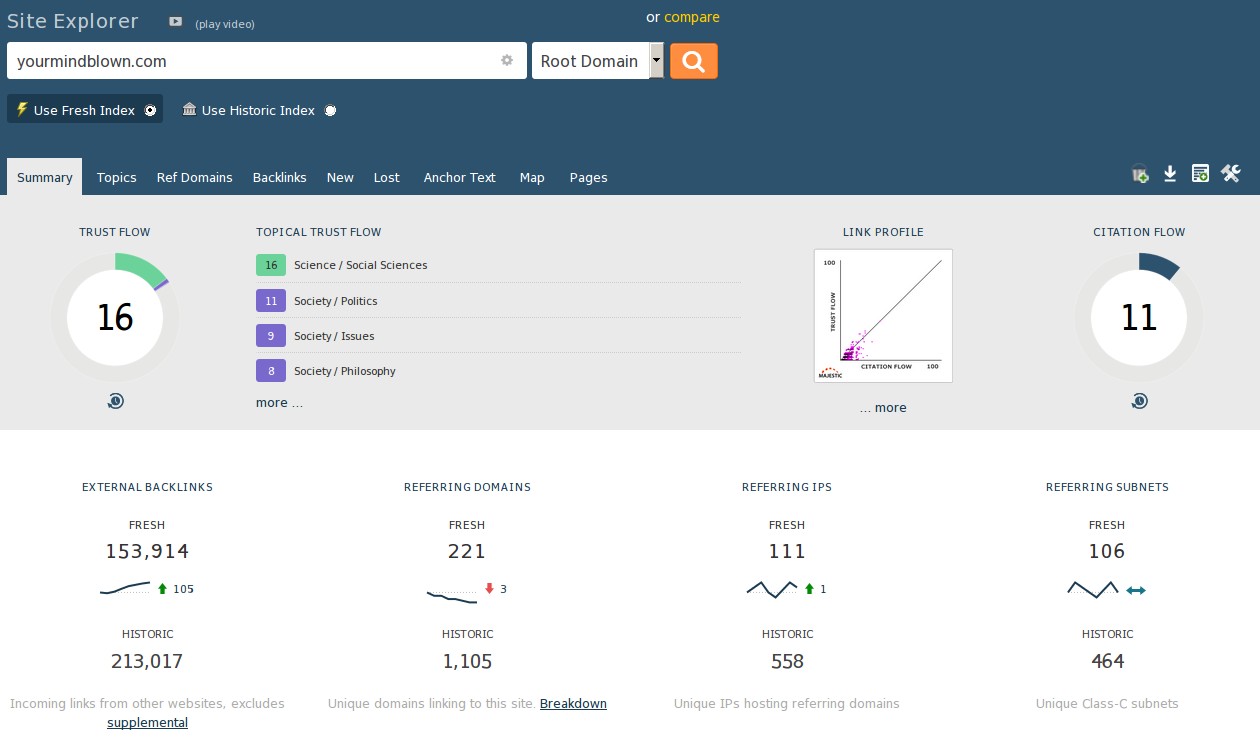Image resolution: width=1260 pixels, height=749 pixels.
Task: Open the Root Domain dropdown
Action: tap(597, 61)
